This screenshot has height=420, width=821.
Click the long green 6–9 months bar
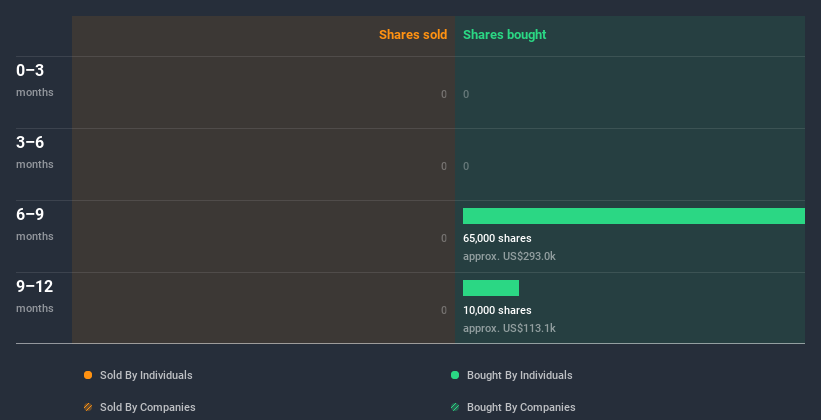click(633, 216)
